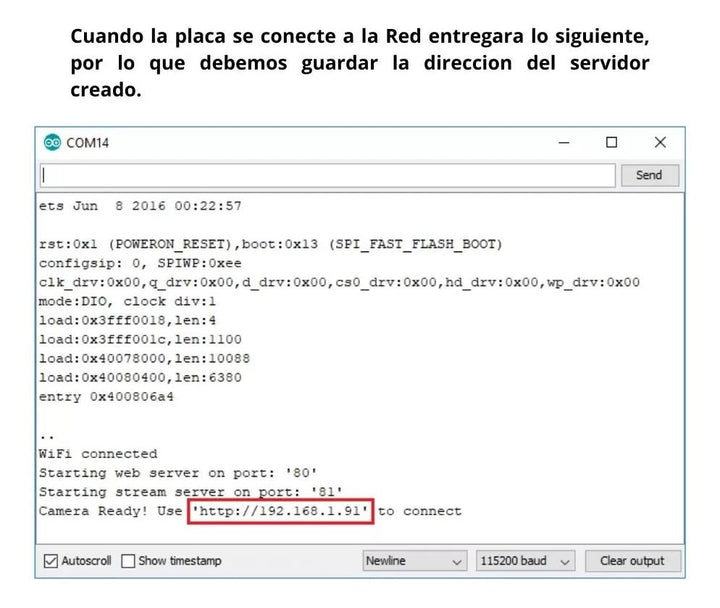Click the 'http://192.168.1.91' address text
The width and height of the screenshot is (720, 608).
point(280,511)
